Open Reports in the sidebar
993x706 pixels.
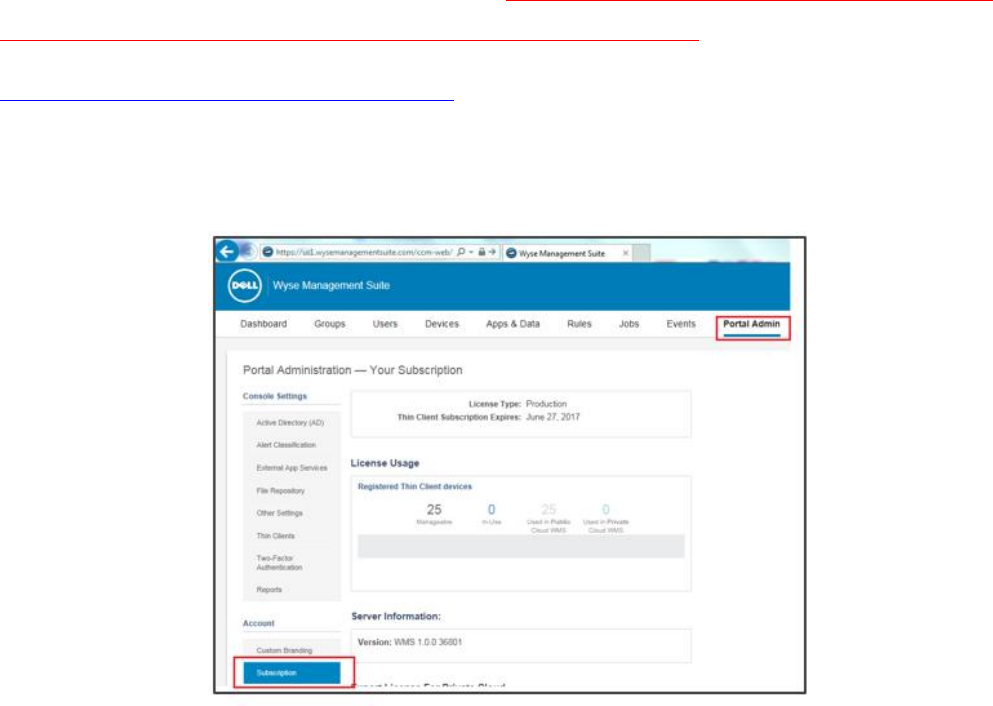(269, 589)
